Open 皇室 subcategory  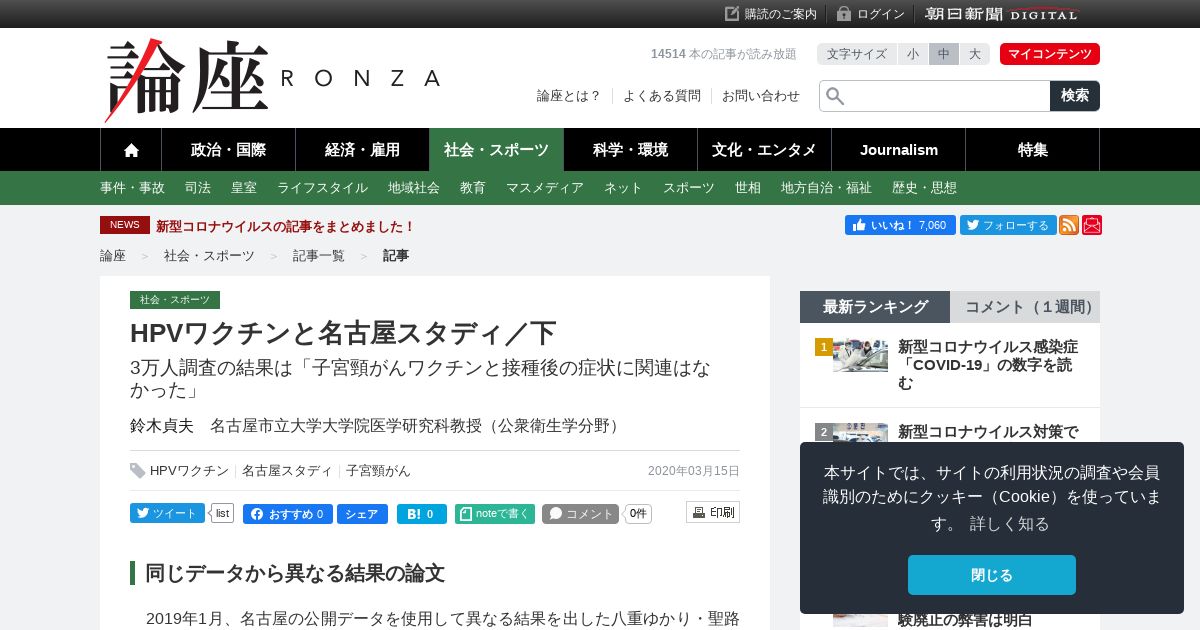click(x=244, y=188)
